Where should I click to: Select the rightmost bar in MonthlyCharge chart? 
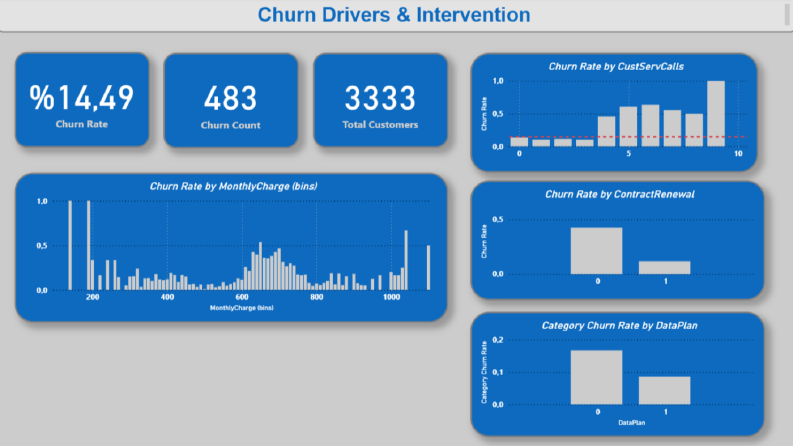[428, 267]
